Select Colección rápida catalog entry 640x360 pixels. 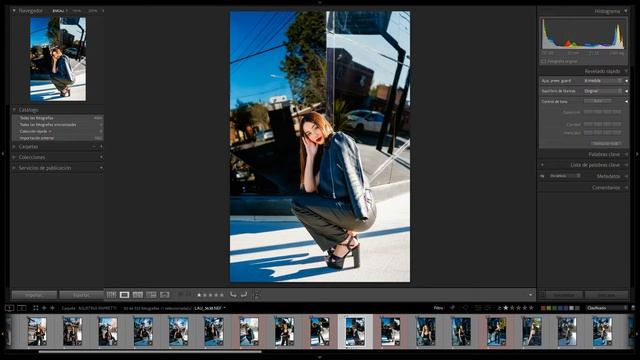tap(58, 131)
